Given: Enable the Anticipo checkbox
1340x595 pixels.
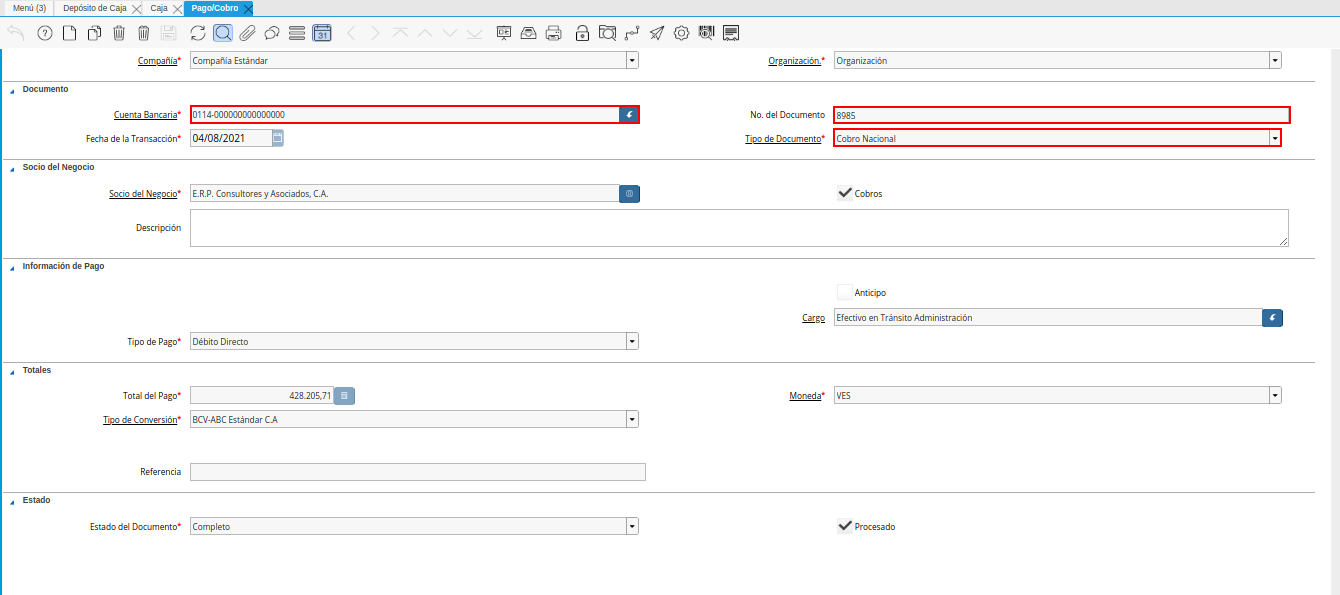Looking at the screenshot, I should (845, 292).
